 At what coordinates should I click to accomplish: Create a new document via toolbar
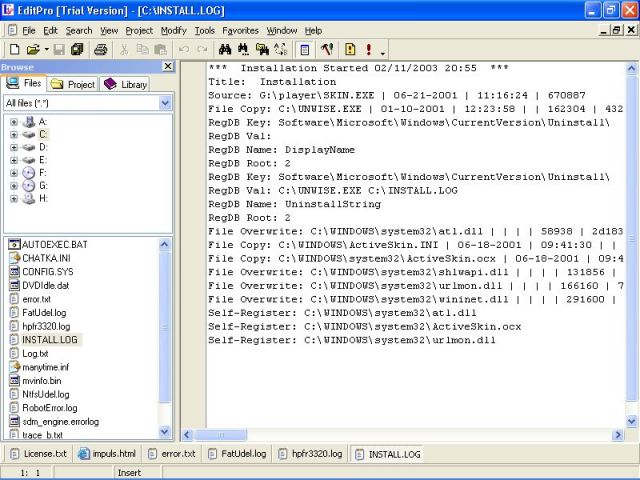pyautogui.click(x=14, y=49)
